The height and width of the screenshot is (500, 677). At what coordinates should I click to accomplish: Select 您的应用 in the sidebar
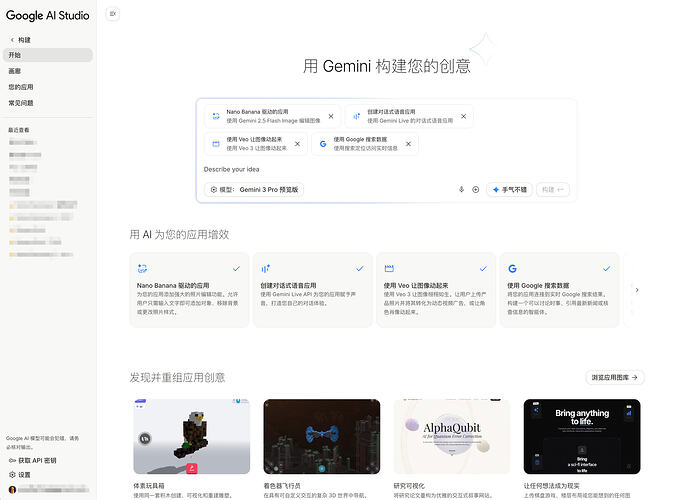click(x=20, y=87)
